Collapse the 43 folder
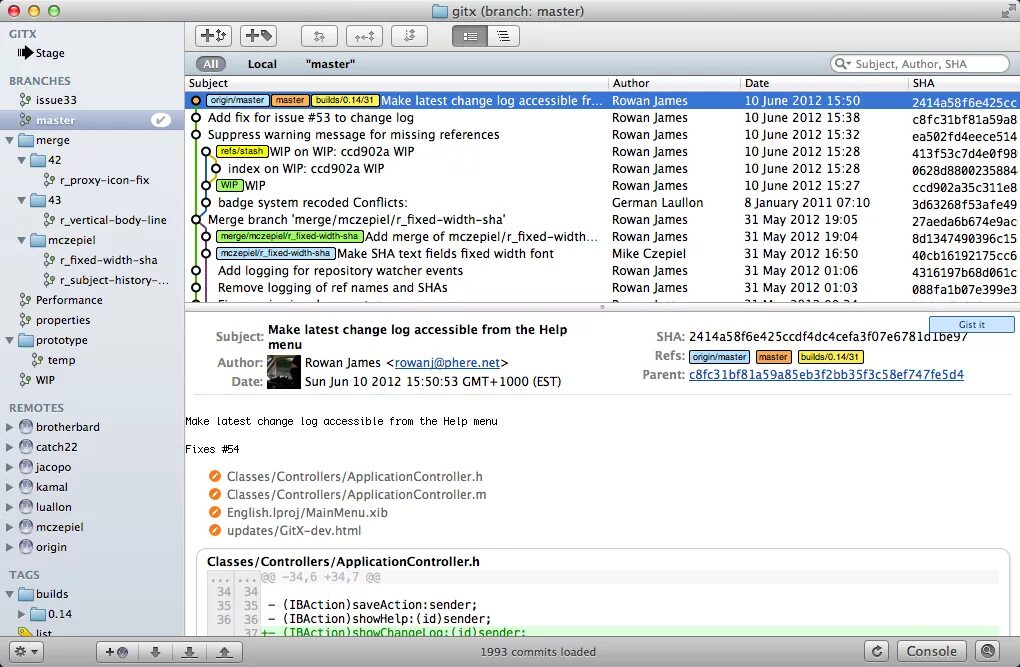 [x=21, y=200]
